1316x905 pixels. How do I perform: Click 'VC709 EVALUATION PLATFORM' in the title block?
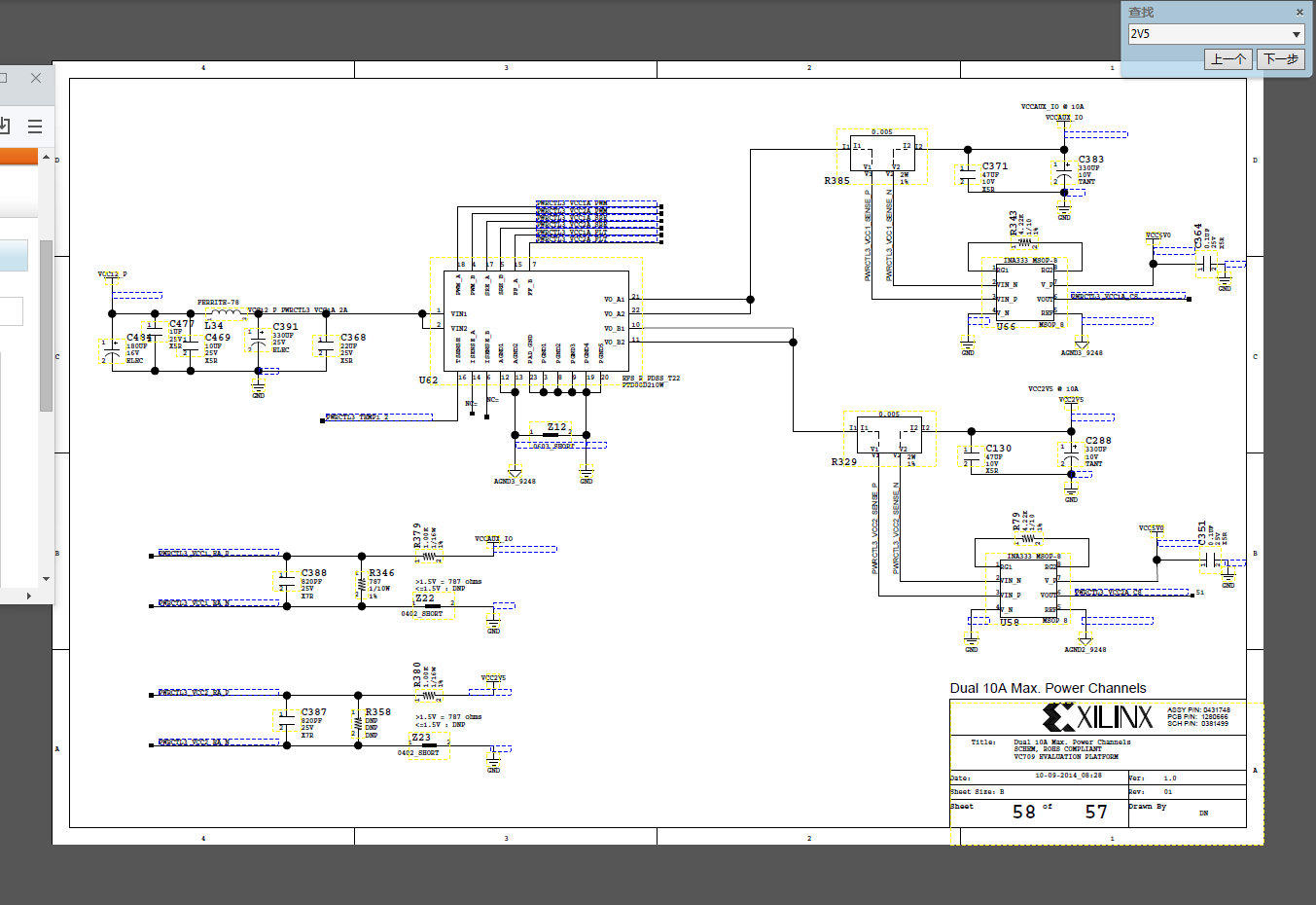1066,757
